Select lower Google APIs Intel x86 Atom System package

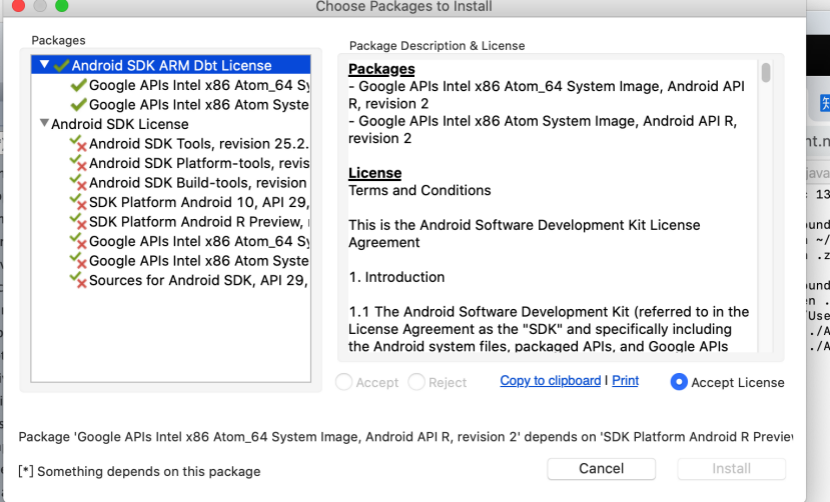point(199,261)
